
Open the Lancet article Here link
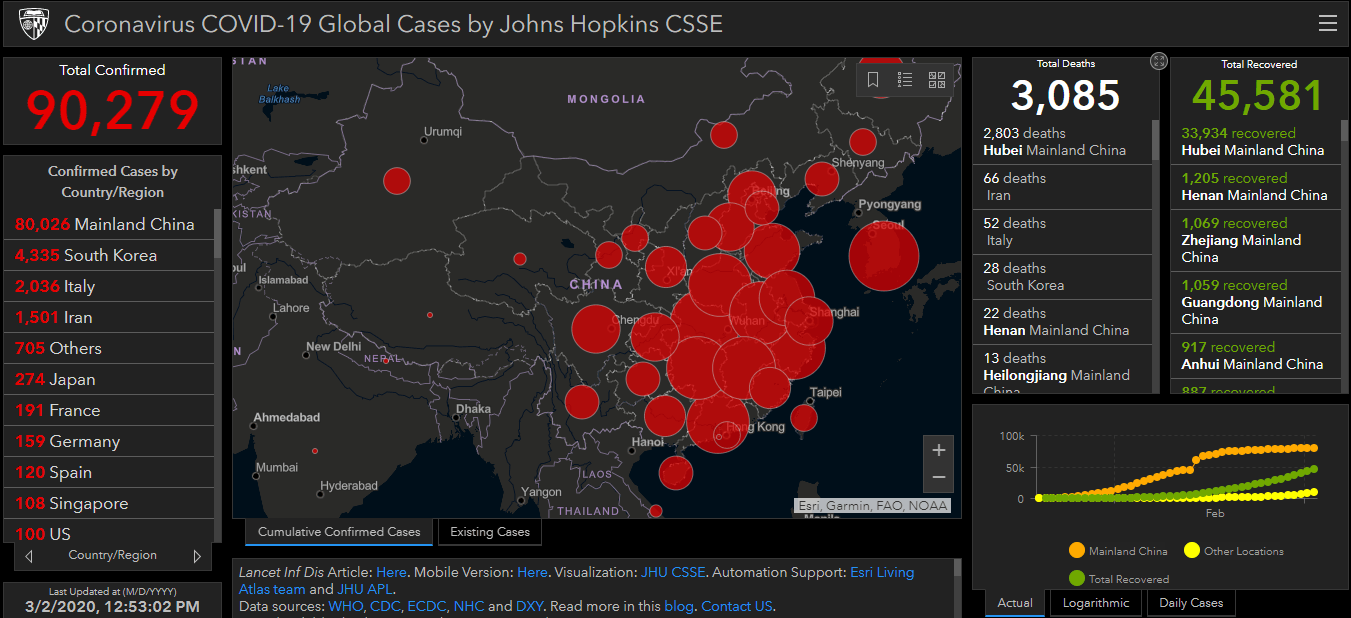pyautogui.click(x=392, y=573)
